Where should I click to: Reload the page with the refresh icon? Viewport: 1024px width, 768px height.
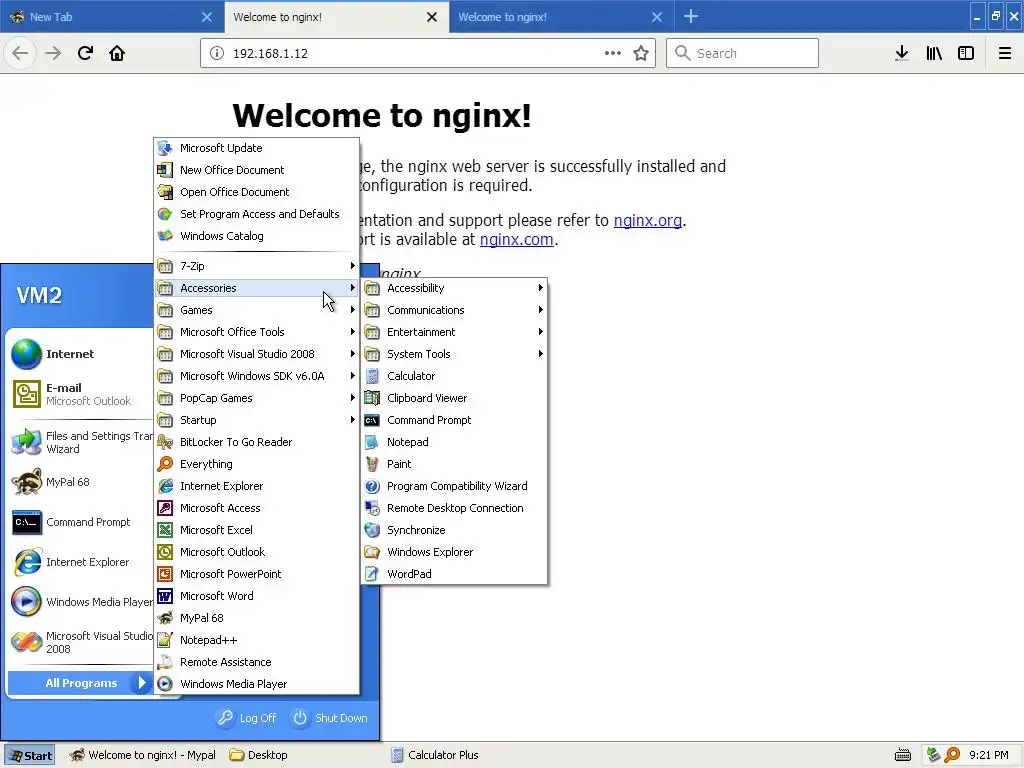tap(85, 53)
